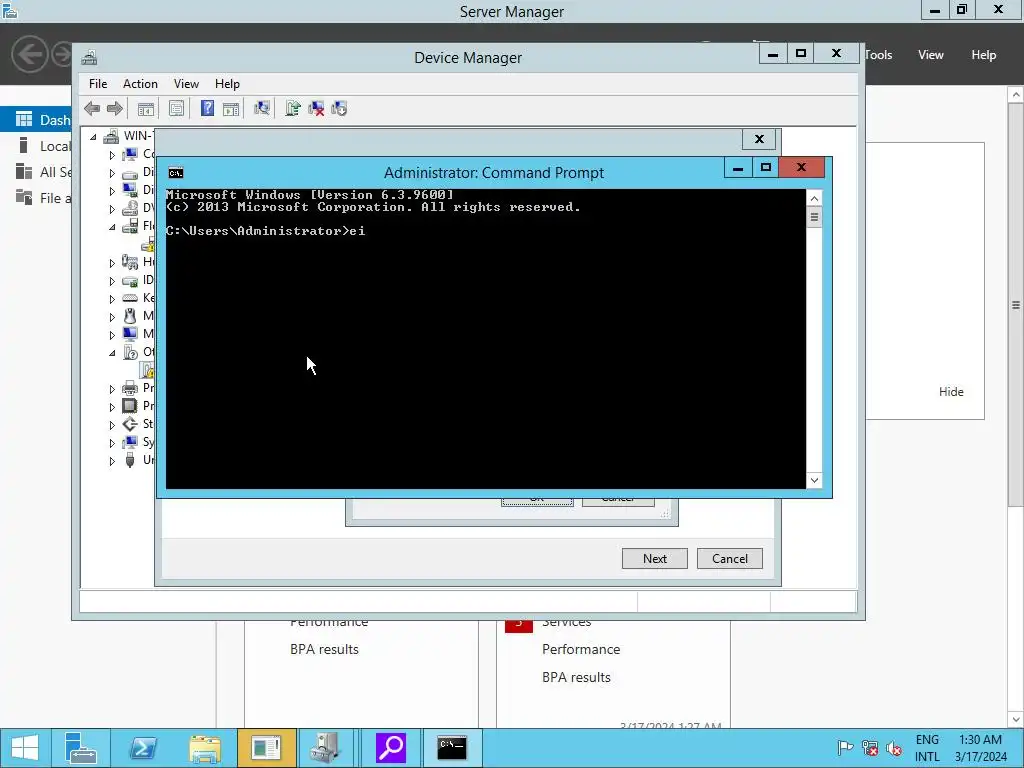
Task: Click the Action Center flag tray icon
Action: [x=845, y=748]
